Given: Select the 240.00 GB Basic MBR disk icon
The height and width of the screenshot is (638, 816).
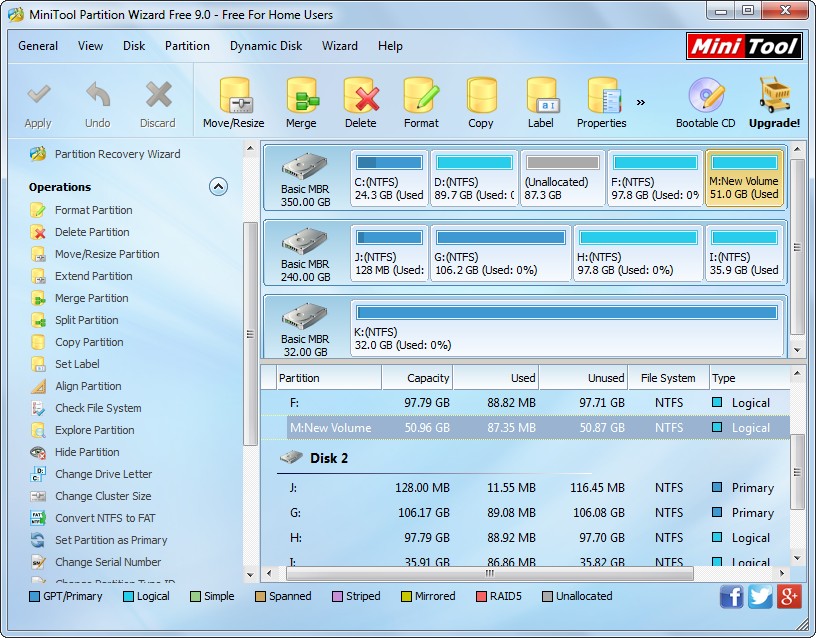Looking at the screenshot, I should [x=305, y=241].
